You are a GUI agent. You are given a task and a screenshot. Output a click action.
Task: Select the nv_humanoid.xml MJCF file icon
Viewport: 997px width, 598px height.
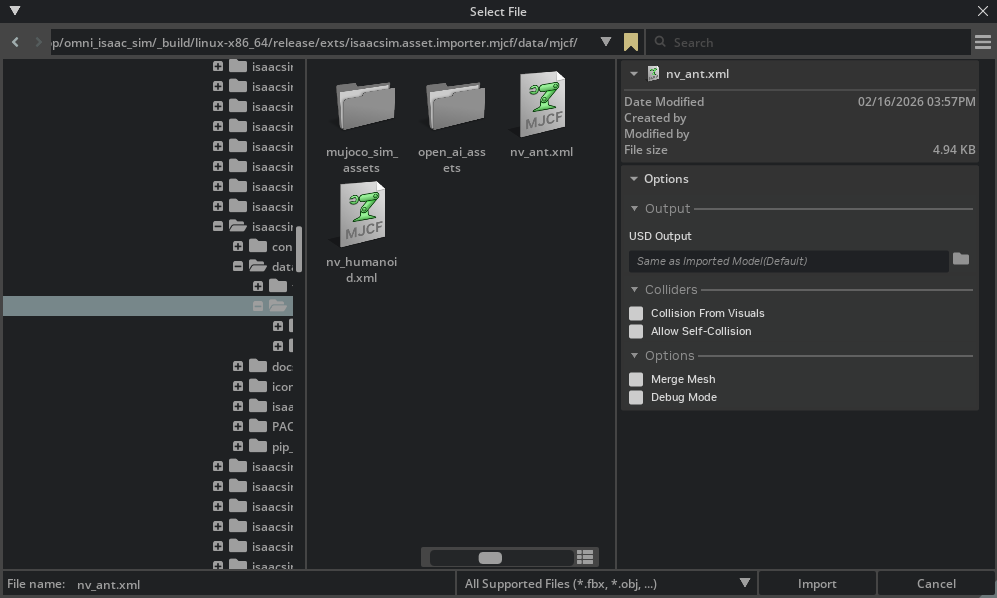361,214
